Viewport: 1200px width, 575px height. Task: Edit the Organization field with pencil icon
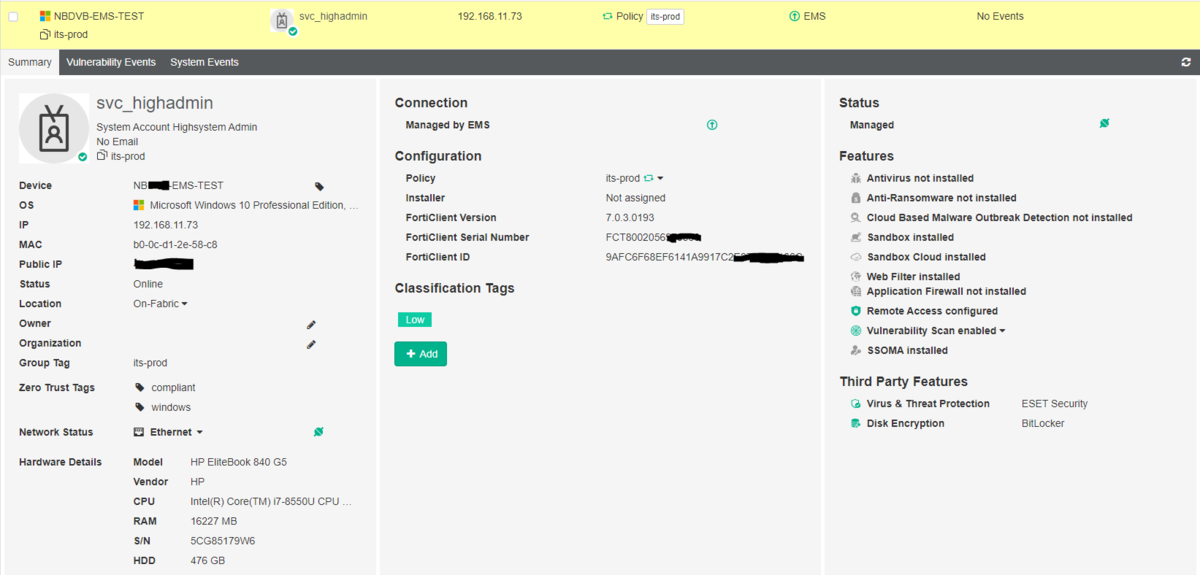pyautogui.click(x=311, y=344)
